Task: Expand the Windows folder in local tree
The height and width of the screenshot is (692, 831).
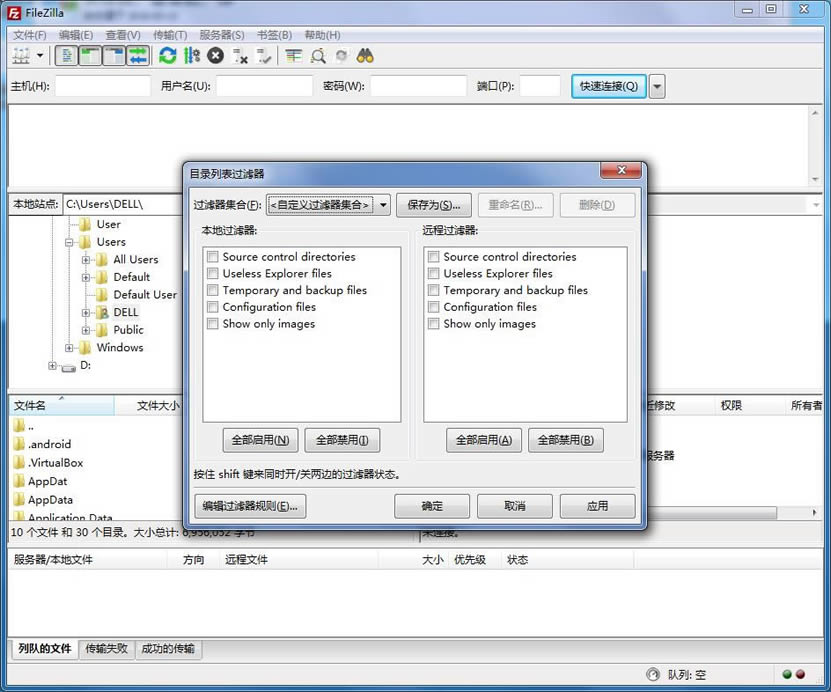Action: coord(70,348)
